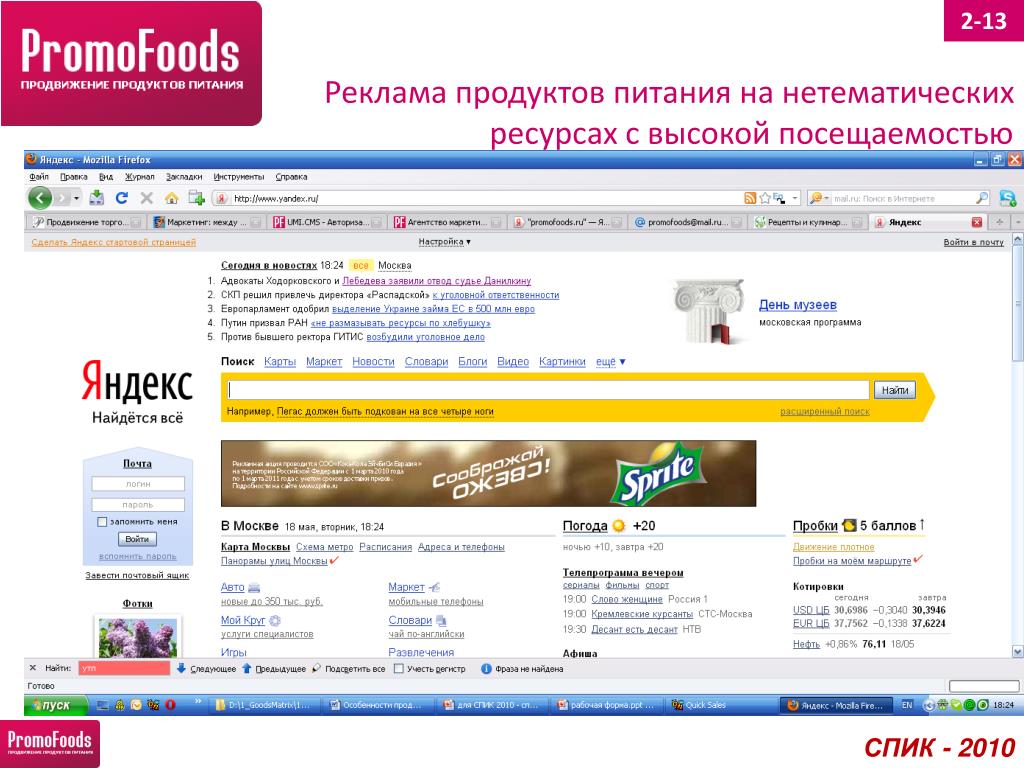Click the Yandex search input field
Viewport: 1024px width, 768px height.
pyautogui.click(x=549, y=390)
